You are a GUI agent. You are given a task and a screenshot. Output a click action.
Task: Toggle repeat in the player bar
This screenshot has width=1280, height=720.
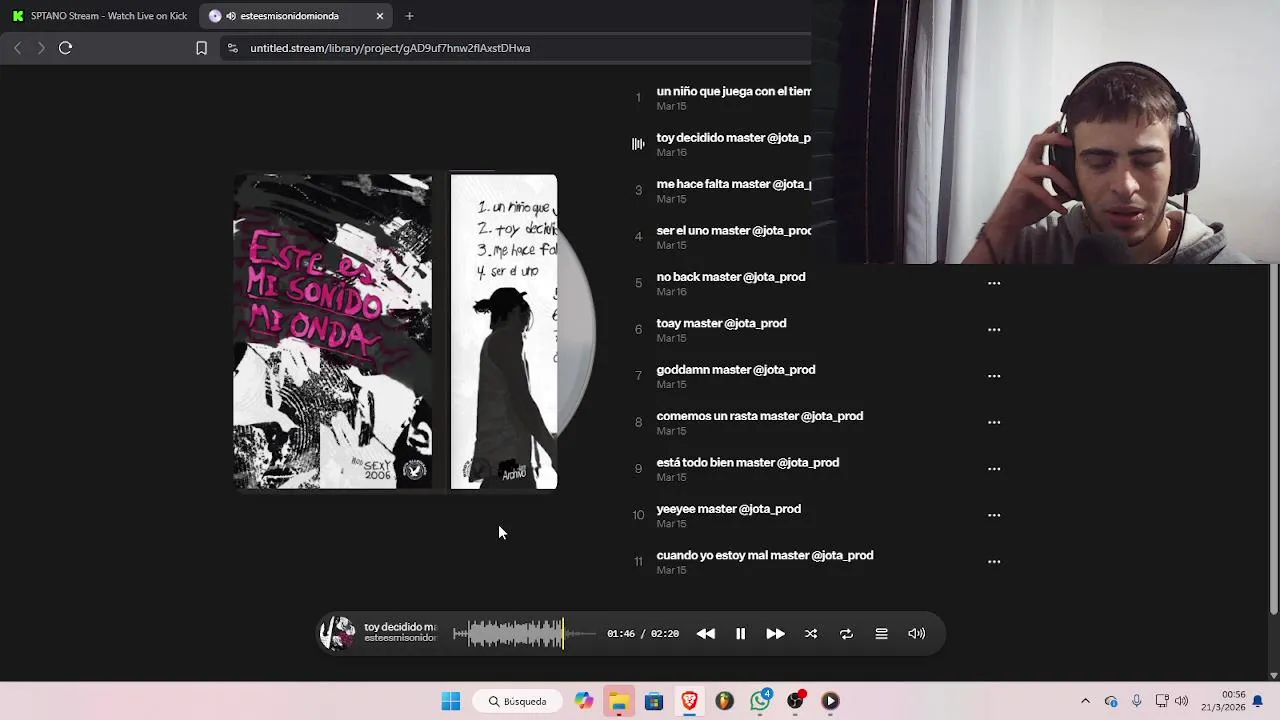click(846, 633)
